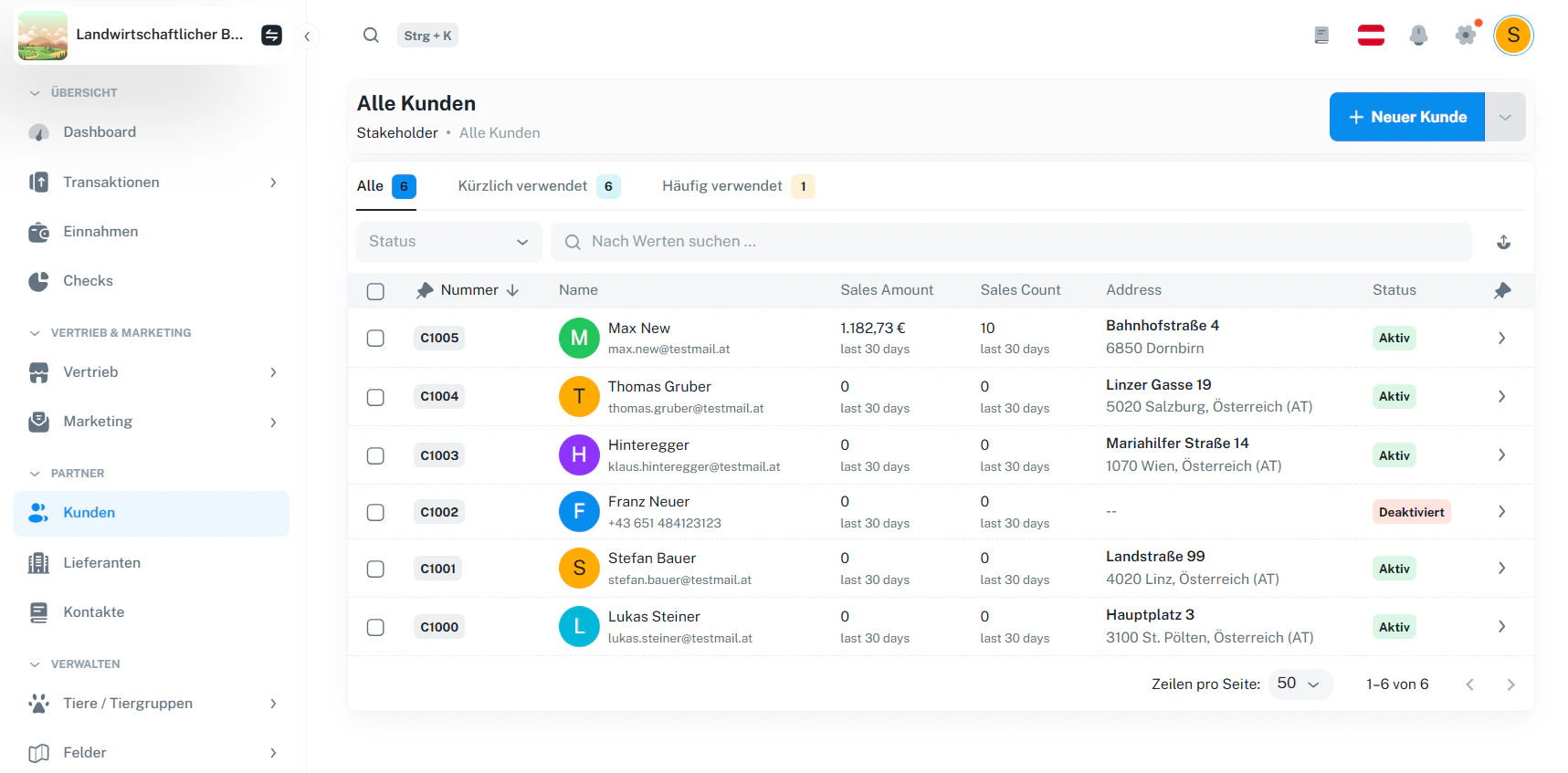Click the Lieferanten building icon

pos(38,563)
